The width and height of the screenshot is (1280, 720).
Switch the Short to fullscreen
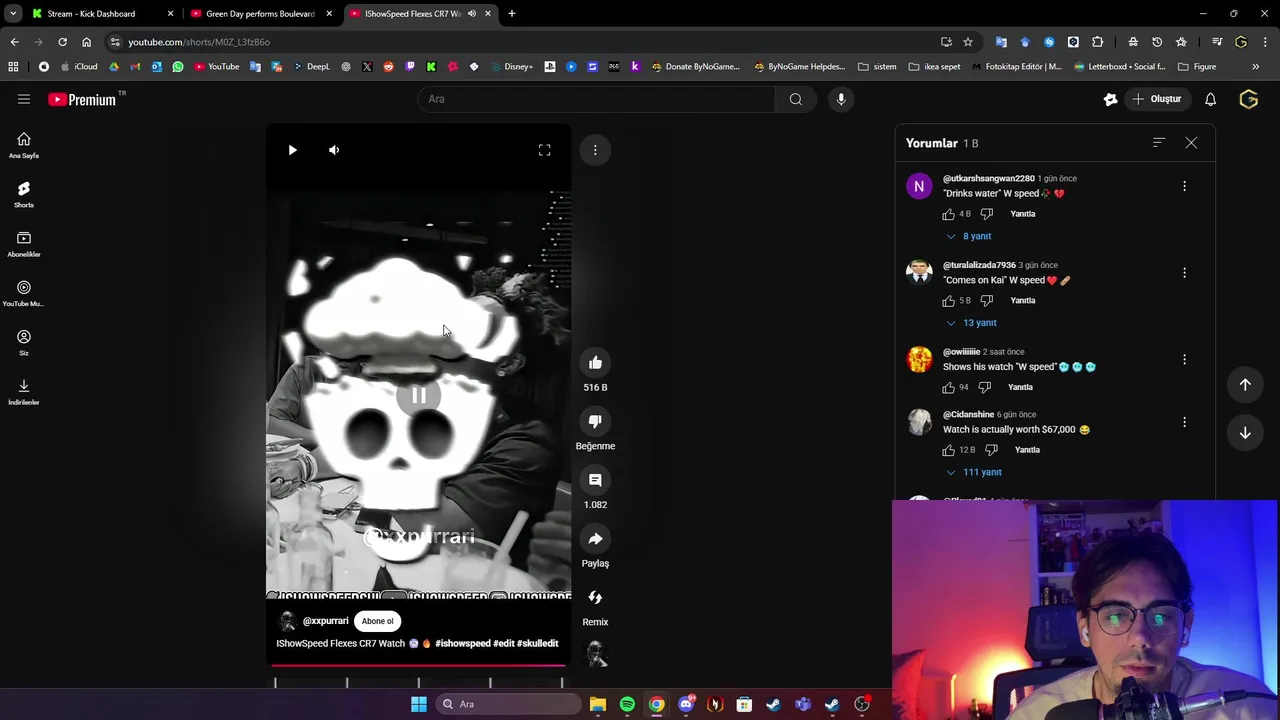pyautogui.click(x=544, y=150)
